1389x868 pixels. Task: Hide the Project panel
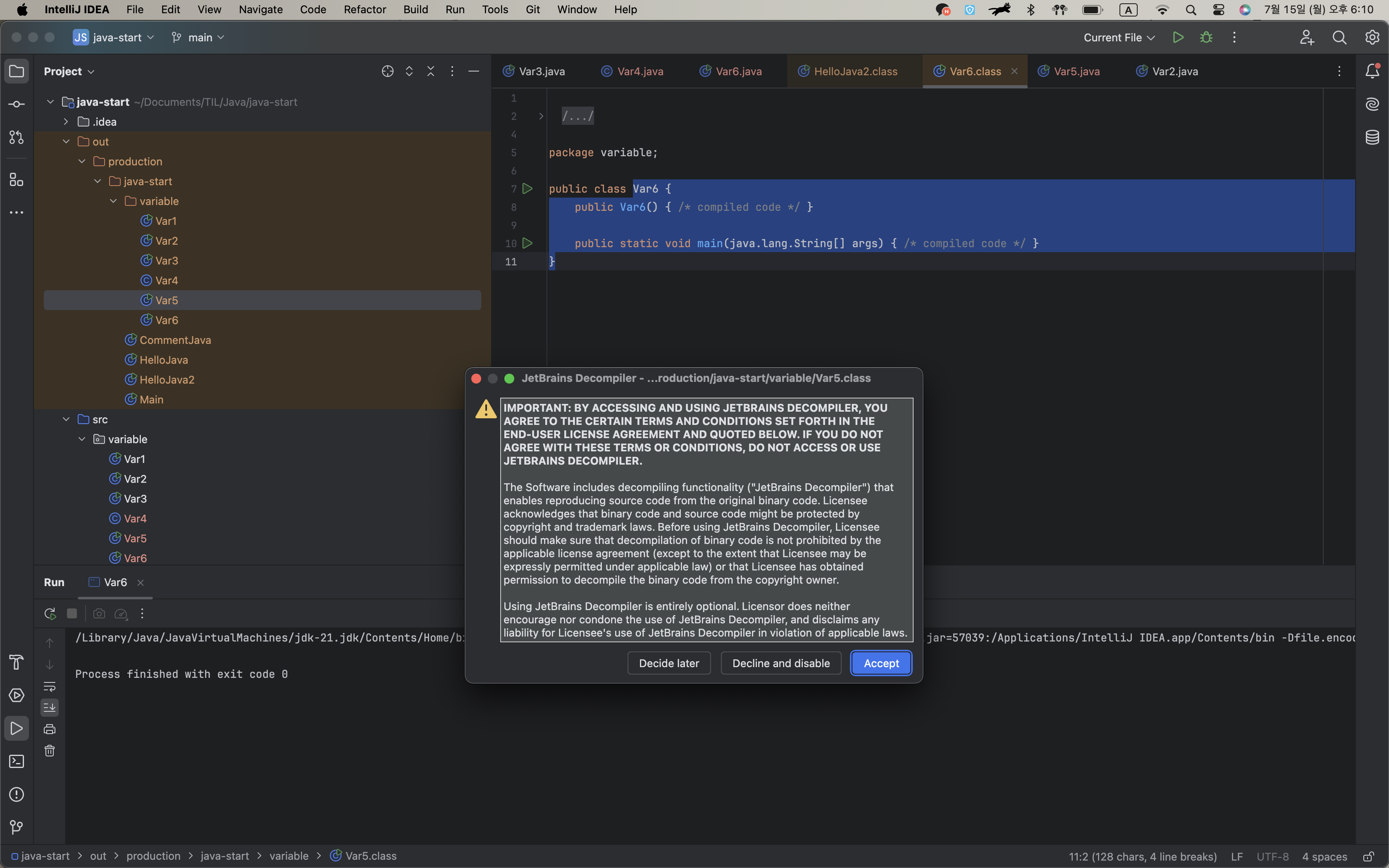(x=473, y=71)
